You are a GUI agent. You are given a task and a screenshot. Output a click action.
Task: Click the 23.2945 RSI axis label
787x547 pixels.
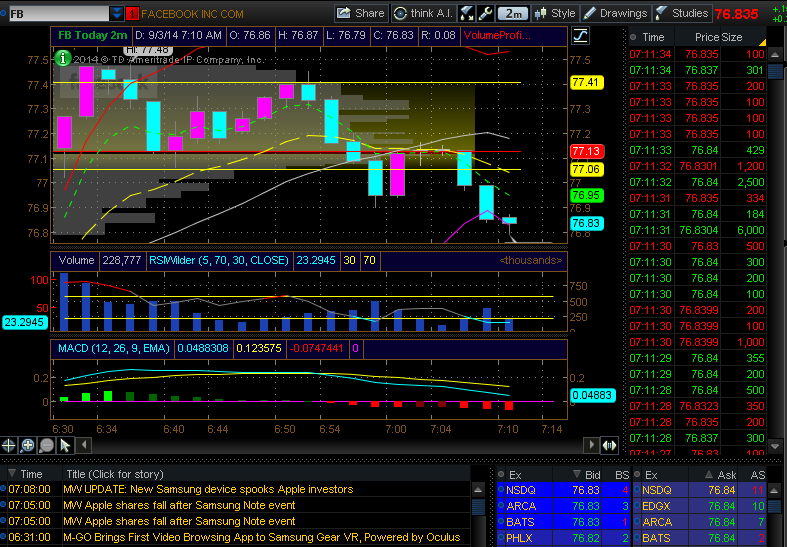coord(25,322)
